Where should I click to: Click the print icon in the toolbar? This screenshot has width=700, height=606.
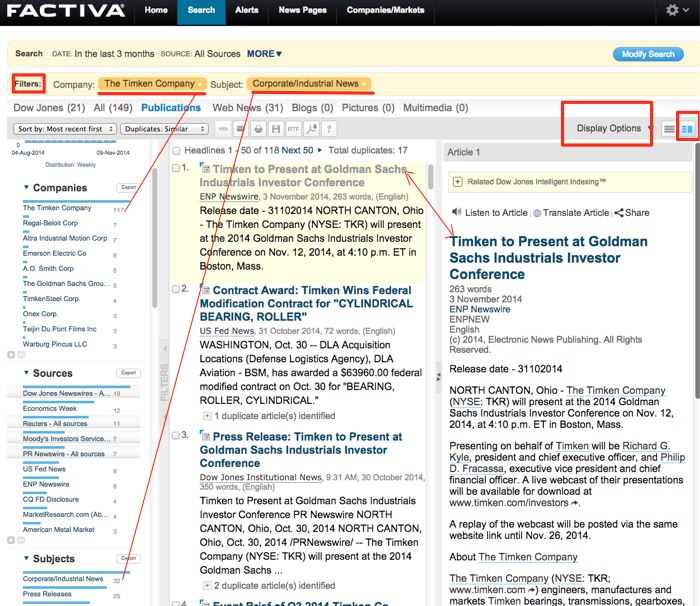tap(258, 129)
